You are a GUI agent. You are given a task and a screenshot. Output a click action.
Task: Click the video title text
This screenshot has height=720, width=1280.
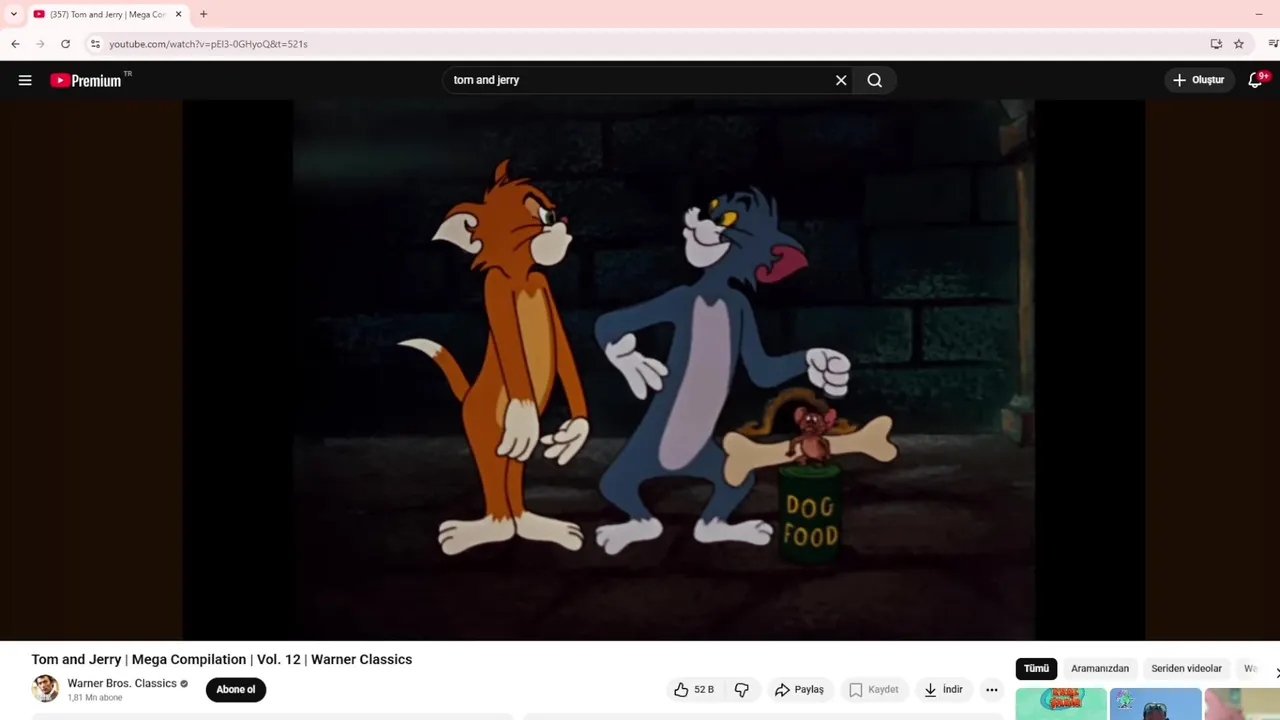222,659
